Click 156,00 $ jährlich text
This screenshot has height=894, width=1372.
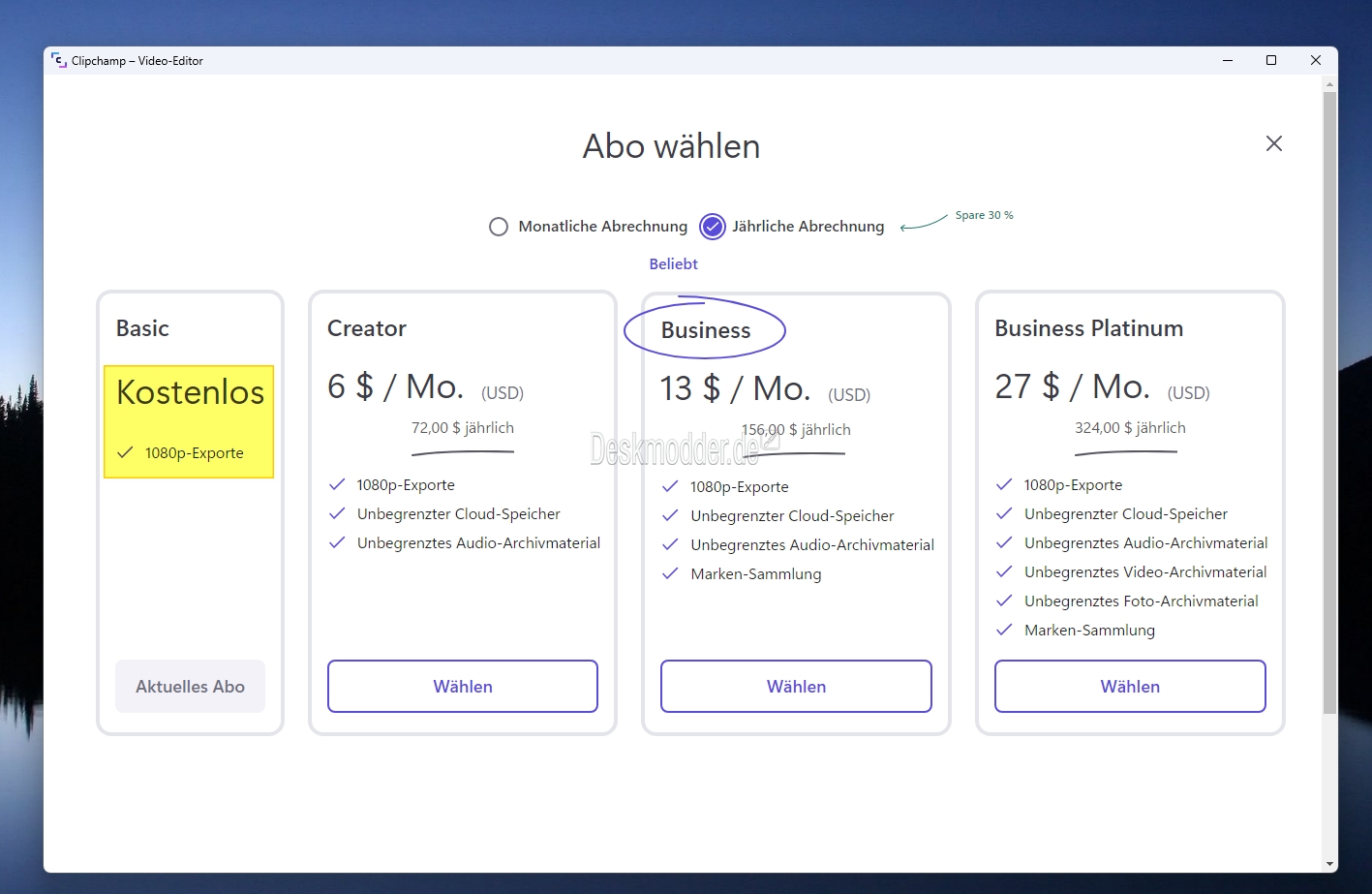pos(796,430)
